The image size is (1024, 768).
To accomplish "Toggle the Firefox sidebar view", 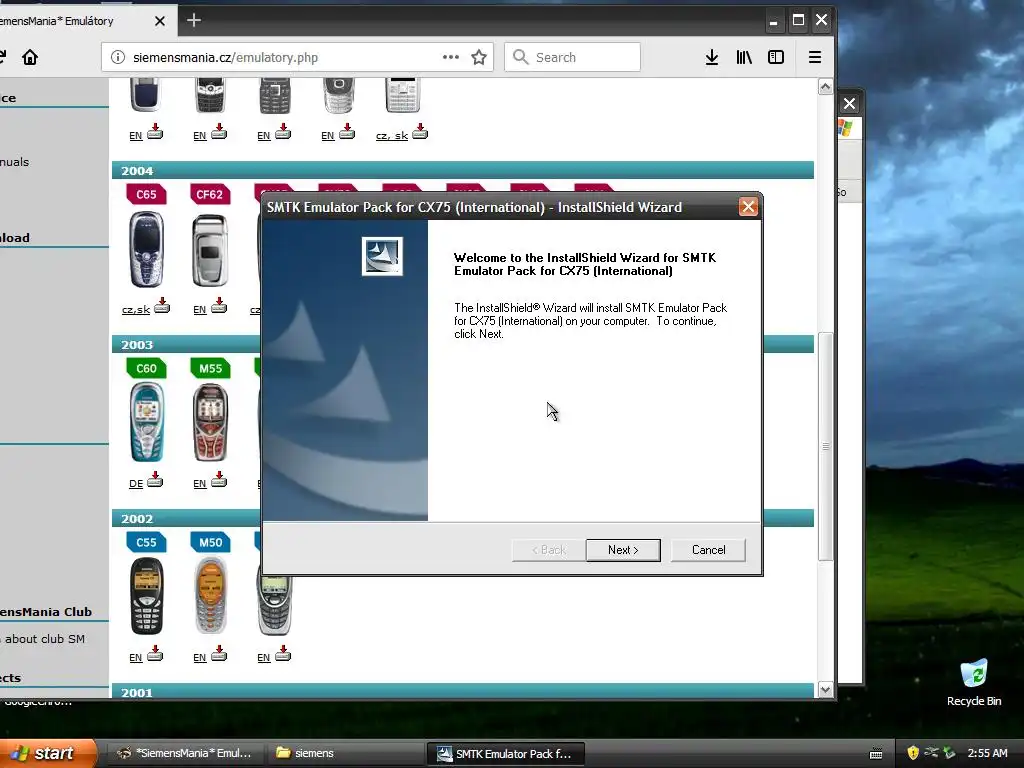I will pos(776,57).
